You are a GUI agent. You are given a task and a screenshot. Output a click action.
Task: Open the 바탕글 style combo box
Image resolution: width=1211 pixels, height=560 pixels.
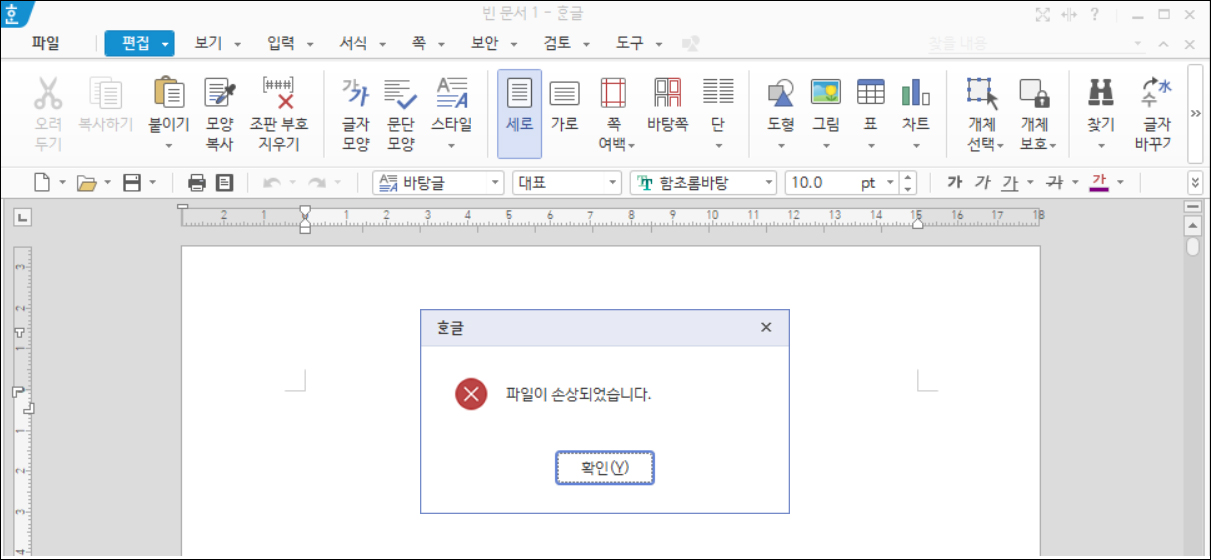coord(438,183)
